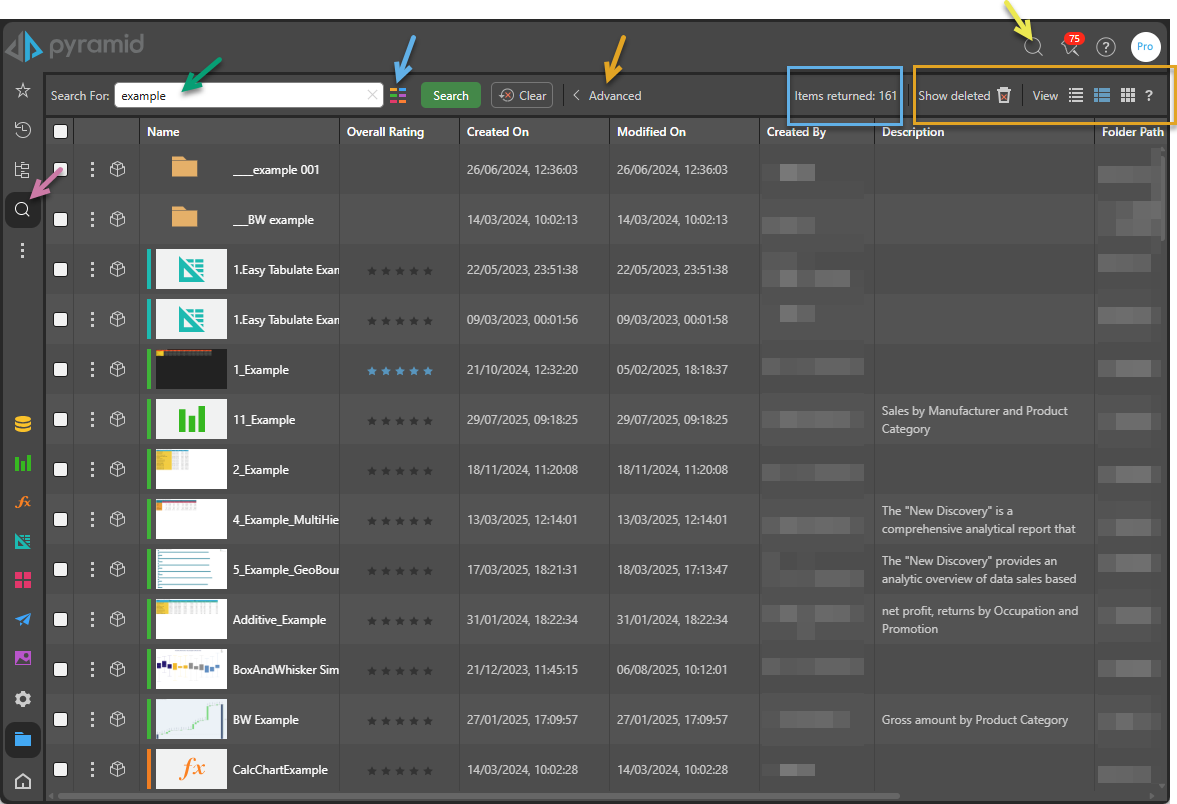Image resolution: width=1177 pixels, height=804 pixels.
Task: Open the Recents clock icon
Action: pyautogui.click(x=22, y=130)
